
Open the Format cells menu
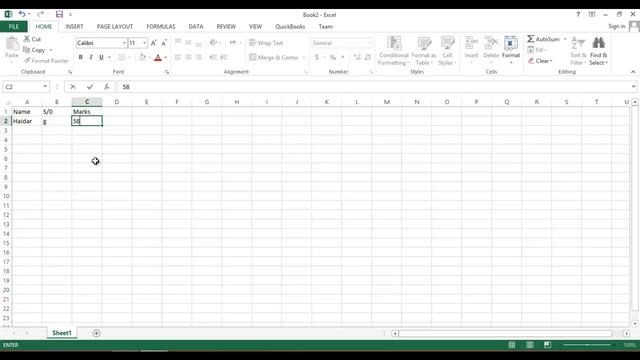point(511,50)
